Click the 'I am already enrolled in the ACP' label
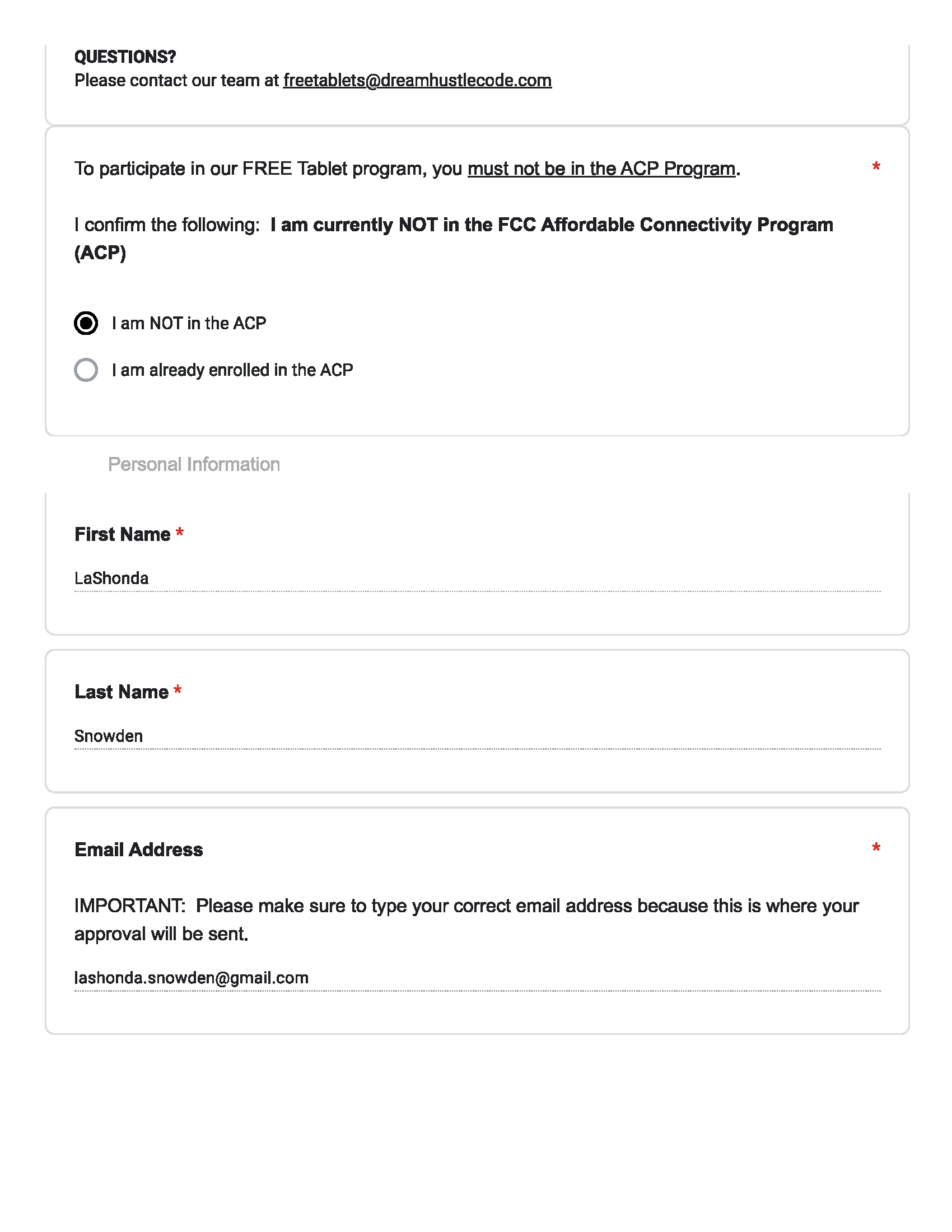 click(x=232, y=370)
